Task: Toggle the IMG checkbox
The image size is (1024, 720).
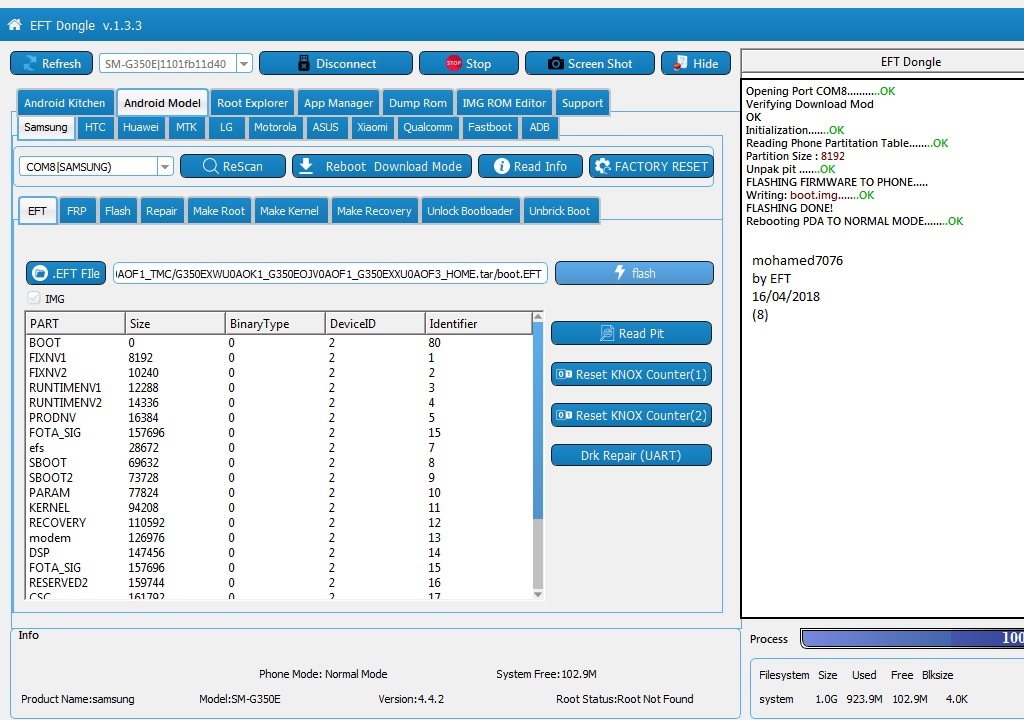Action: point(34,298)
